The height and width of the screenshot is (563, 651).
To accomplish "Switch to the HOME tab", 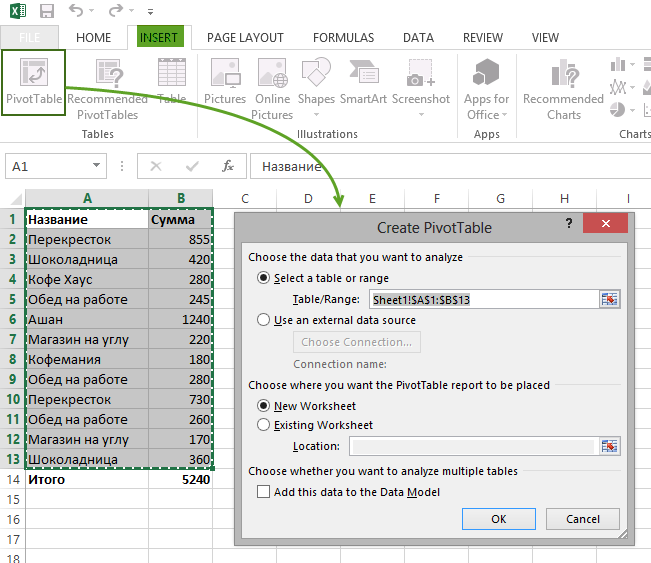I will 93,37.
